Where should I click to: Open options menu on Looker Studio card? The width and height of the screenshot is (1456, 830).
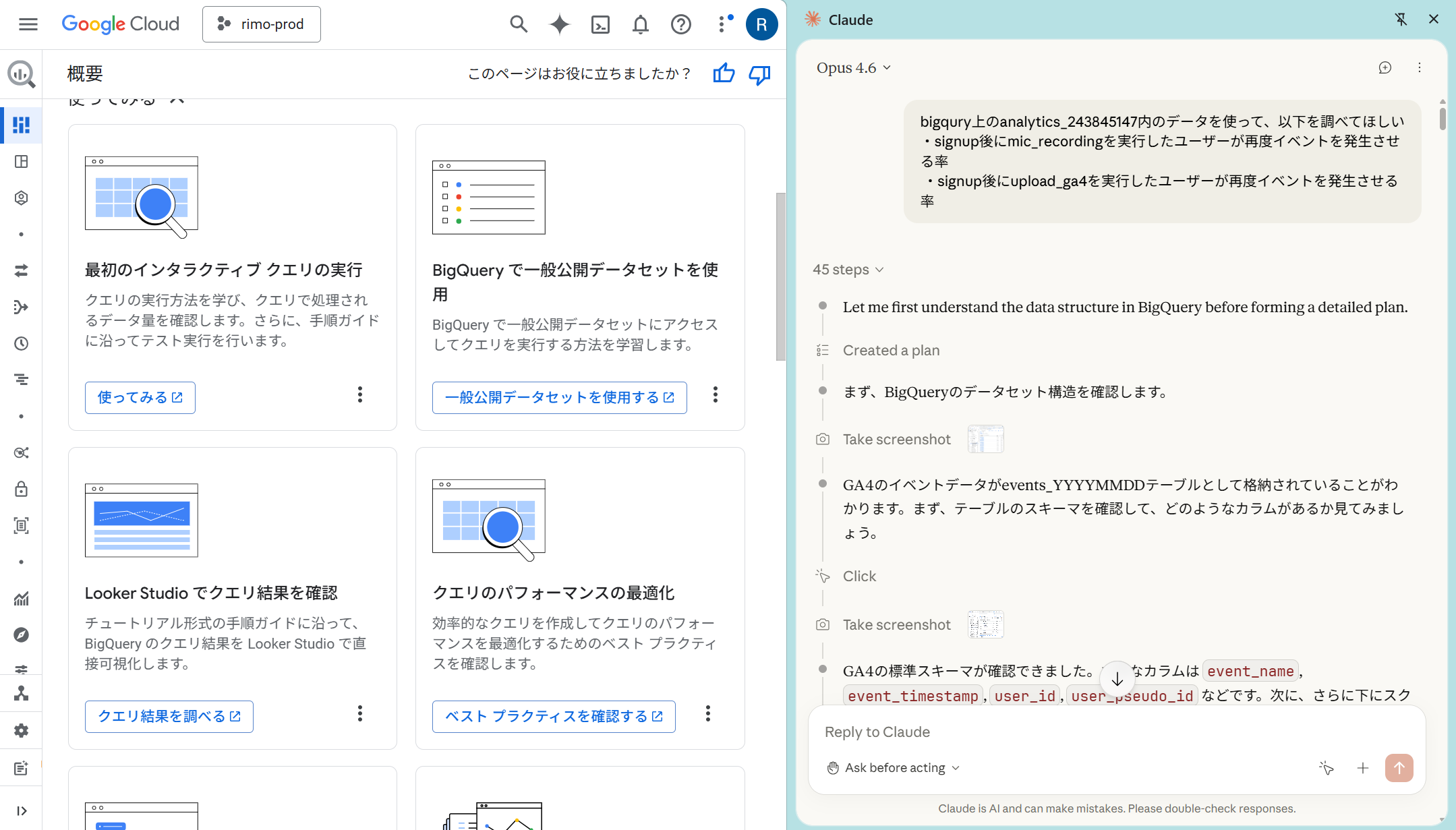(x=360, y=713)
